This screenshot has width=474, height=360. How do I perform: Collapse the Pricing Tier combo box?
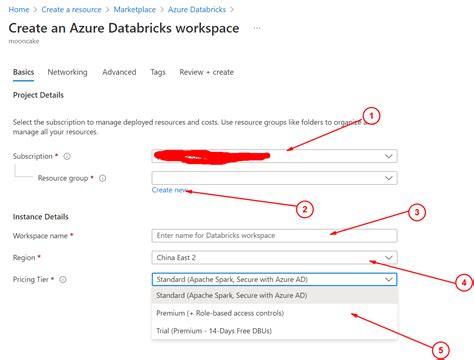[x=274, y=279]
